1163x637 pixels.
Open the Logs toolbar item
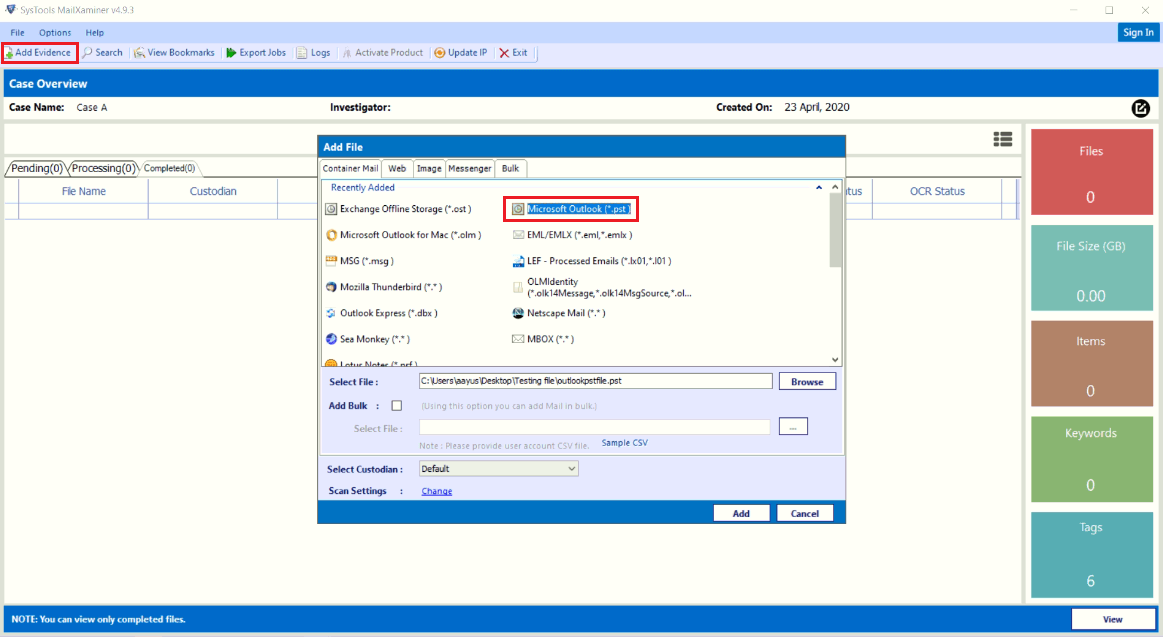coord(314,53)
